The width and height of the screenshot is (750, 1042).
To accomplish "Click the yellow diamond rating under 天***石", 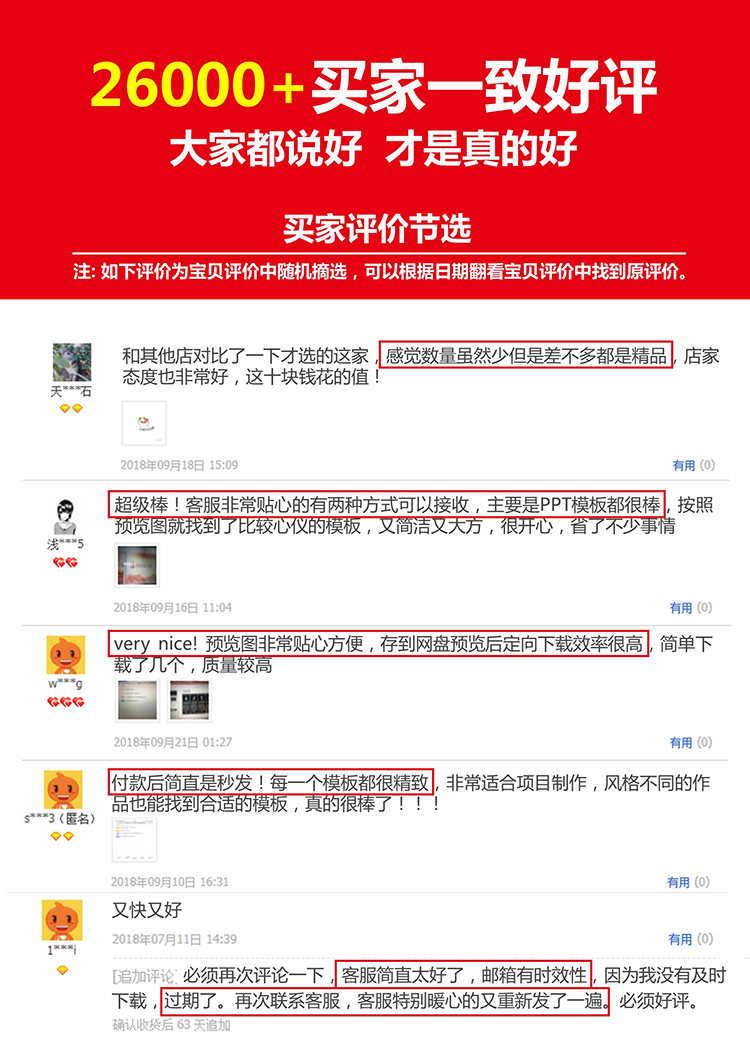I will (x=71, y=409).
